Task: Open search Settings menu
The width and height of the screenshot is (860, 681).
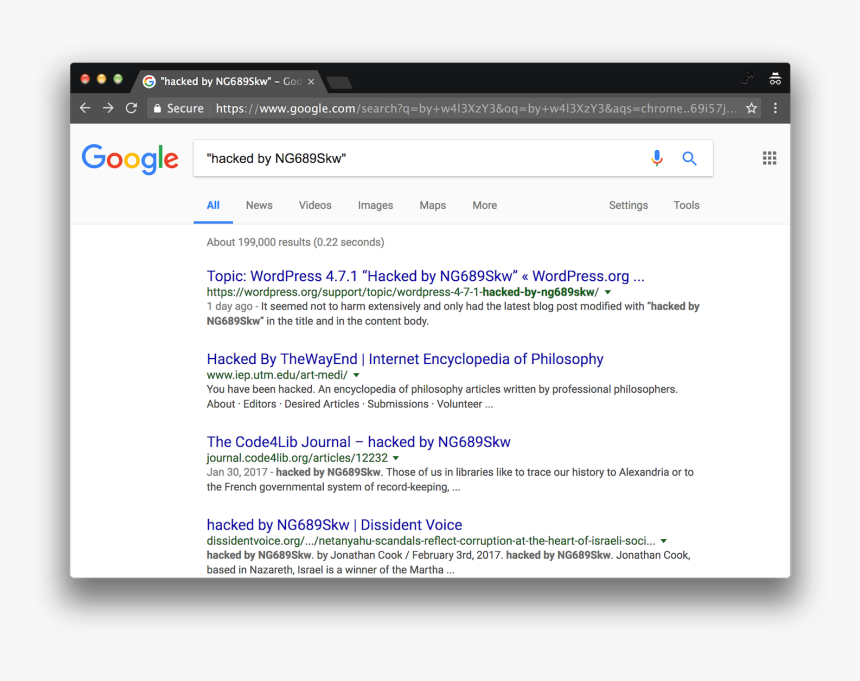Action: 628,206
